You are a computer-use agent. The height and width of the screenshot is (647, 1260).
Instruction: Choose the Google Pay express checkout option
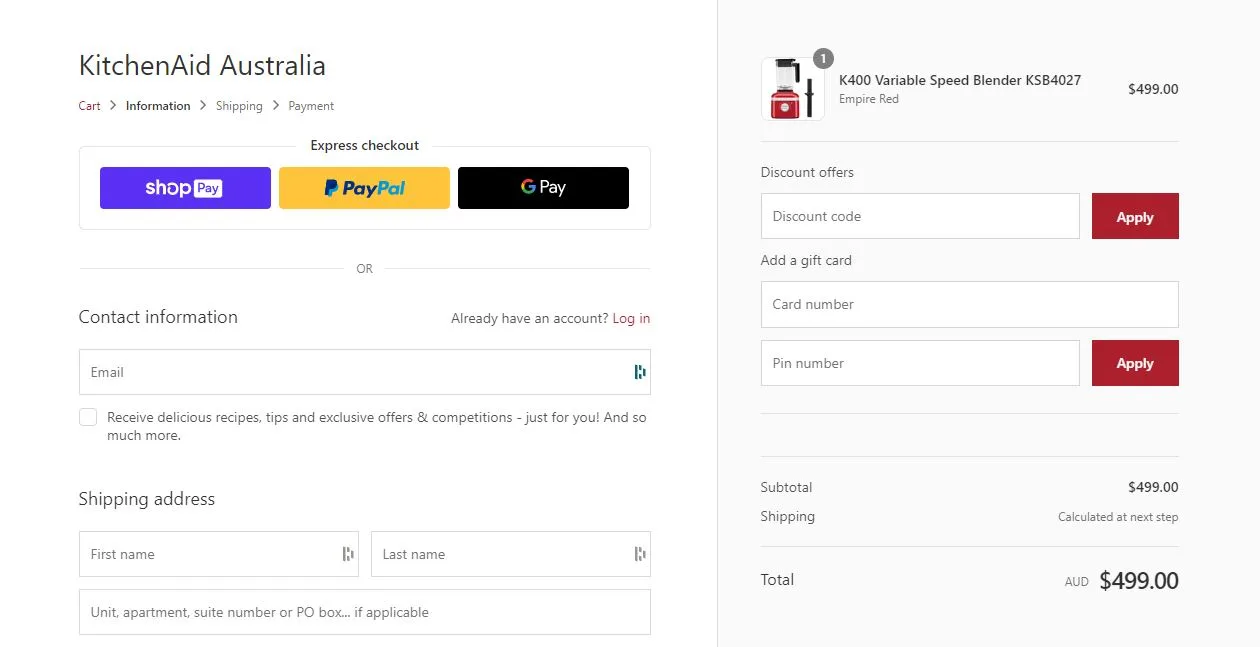[543, 187]
